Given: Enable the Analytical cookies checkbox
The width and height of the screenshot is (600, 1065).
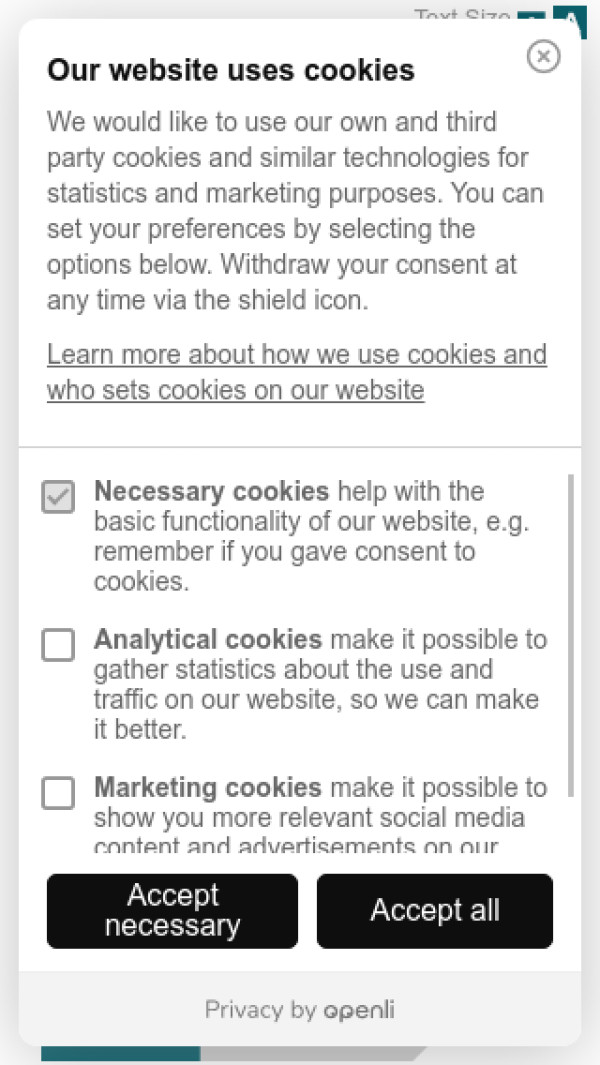Looking at the screenshot, I should coord(58,645).
